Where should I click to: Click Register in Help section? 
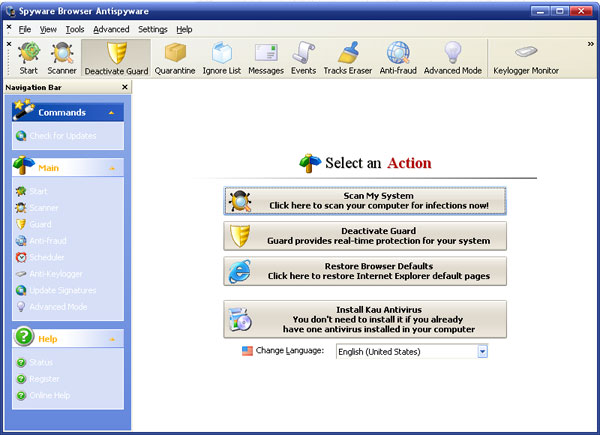(38, 379)
